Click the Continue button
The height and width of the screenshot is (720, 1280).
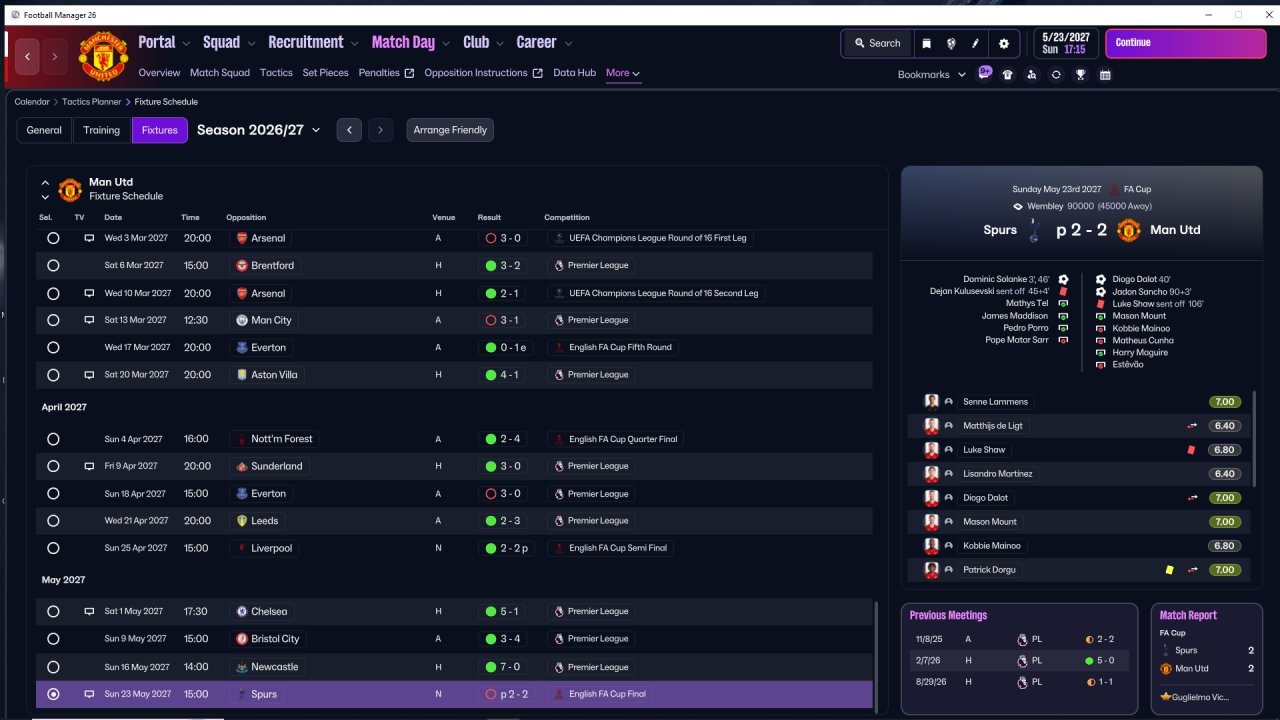(x=1186, y=43)
